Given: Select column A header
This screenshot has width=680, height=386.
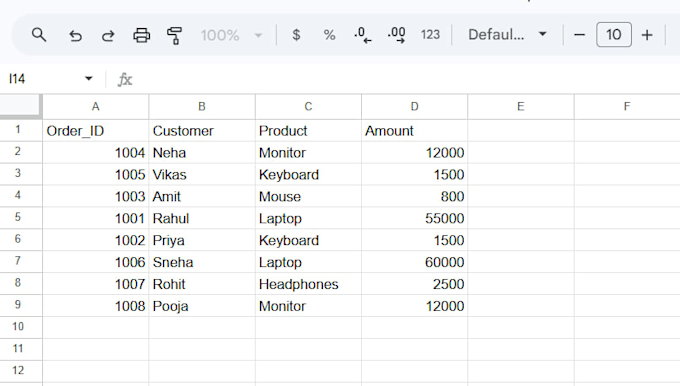Looking at the screenshot, I should (95, 107).
